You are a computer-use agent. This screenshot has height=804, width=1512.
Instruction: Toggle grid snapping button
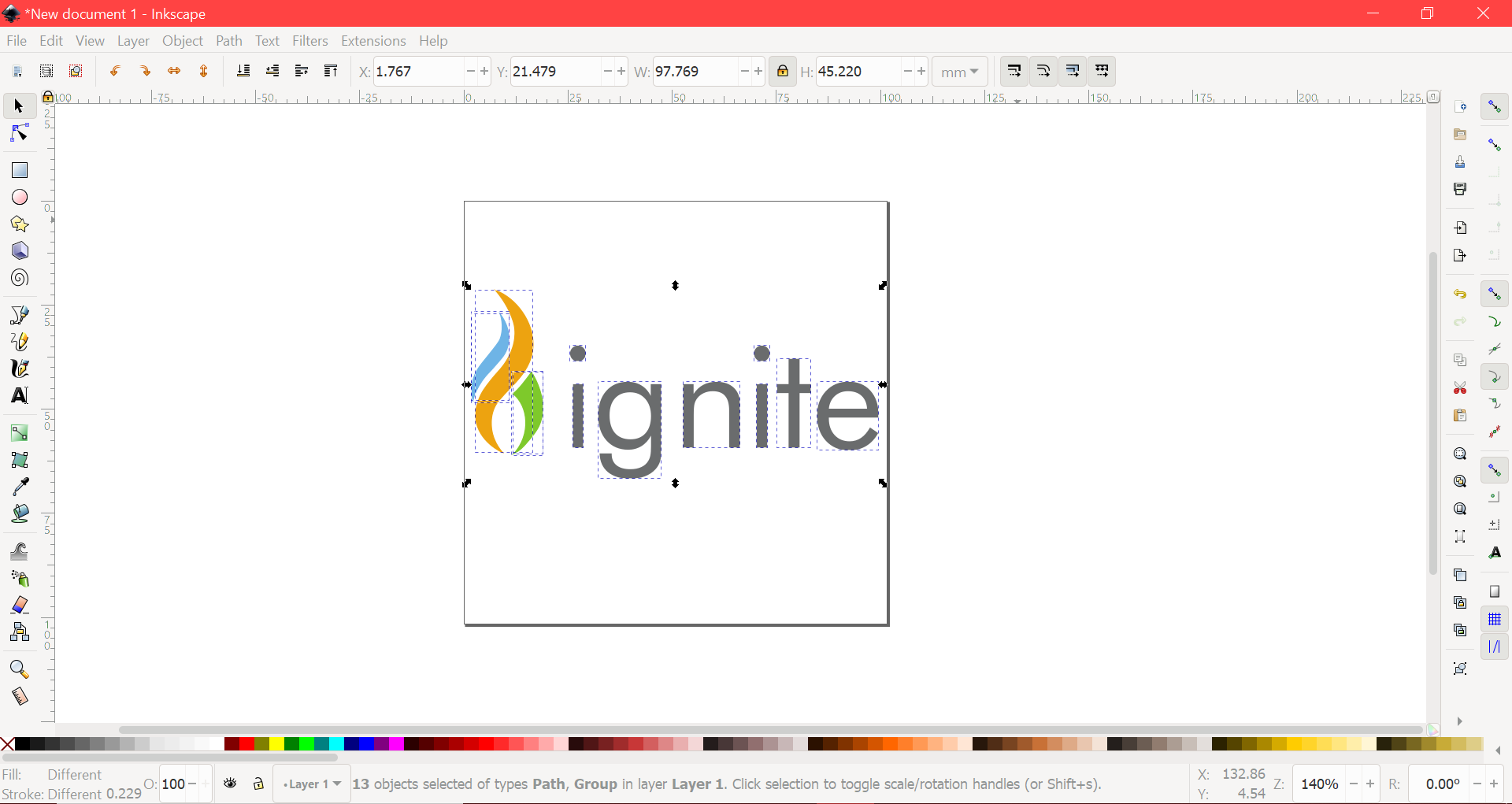click(x=1495, y=620)
